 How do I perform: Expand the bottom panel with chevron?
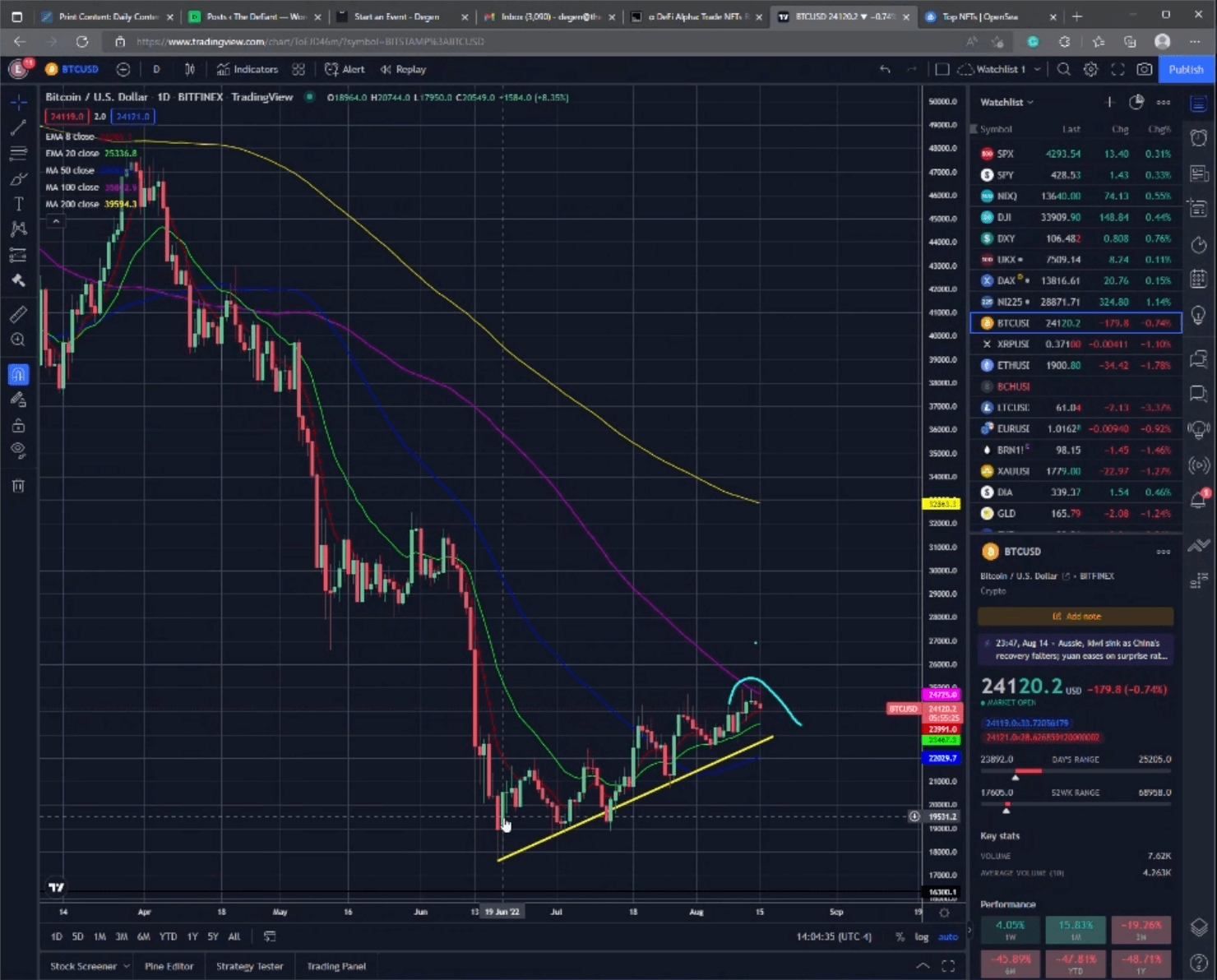pos(923,966)
